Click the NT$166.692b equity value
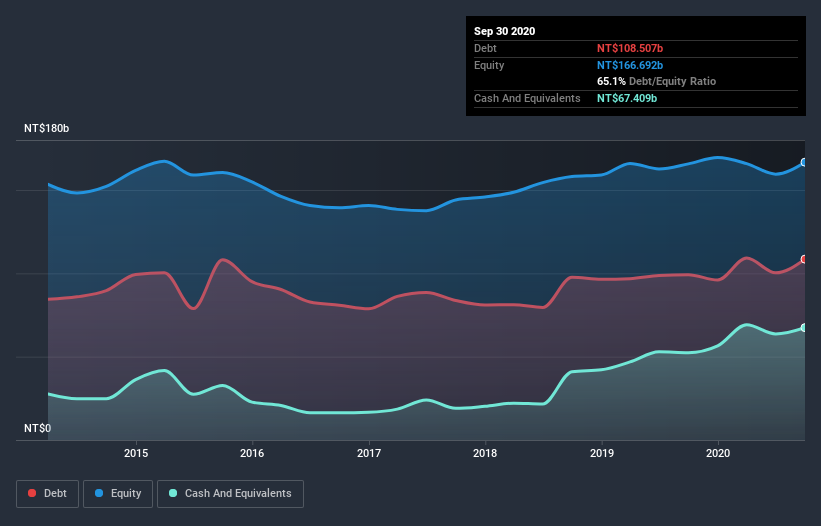 tap(630, 65)
